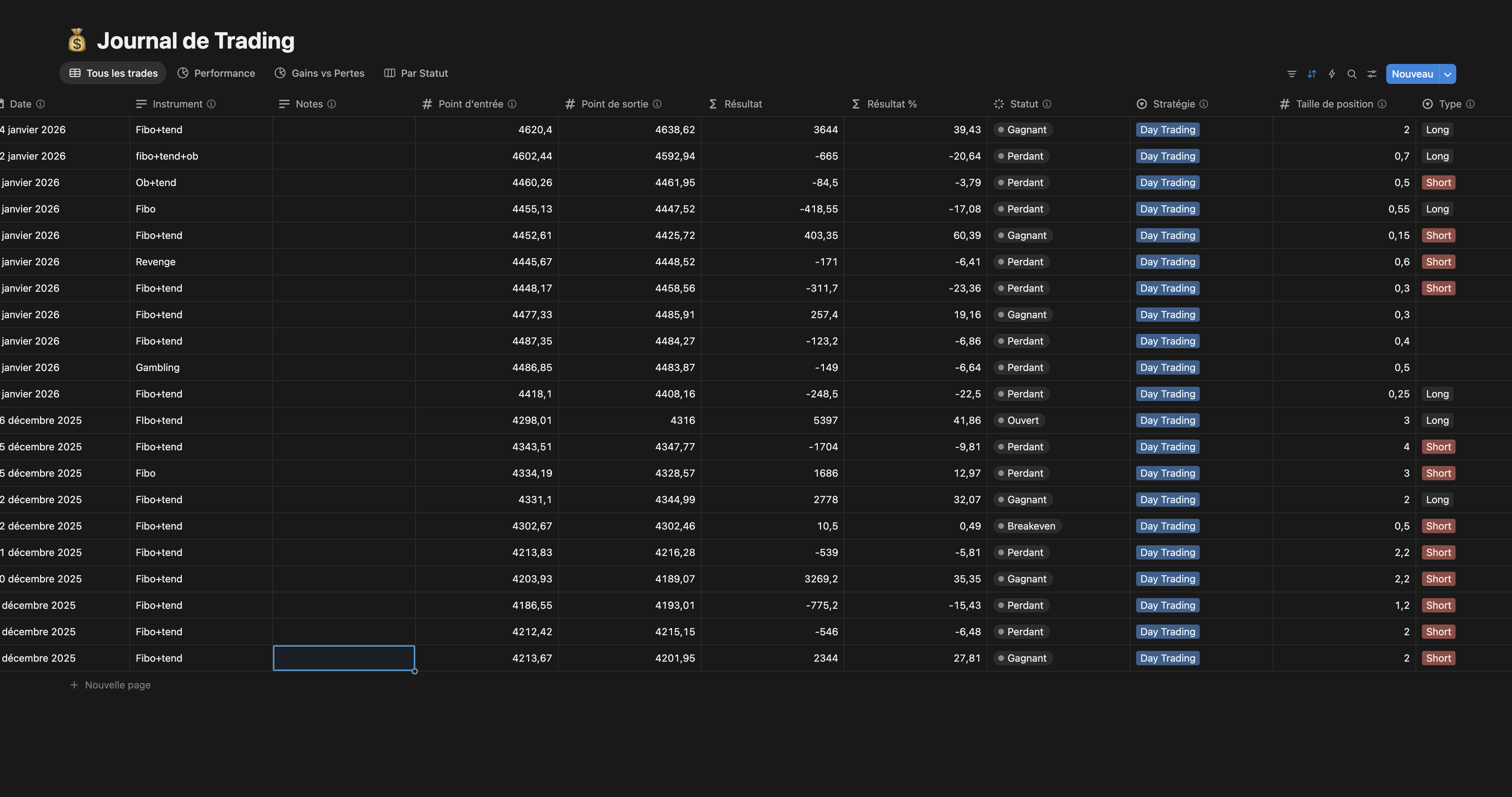Click the selected empty Notes cell on the last row
Screen dimensions: 1512x797
tap(343, 657)
